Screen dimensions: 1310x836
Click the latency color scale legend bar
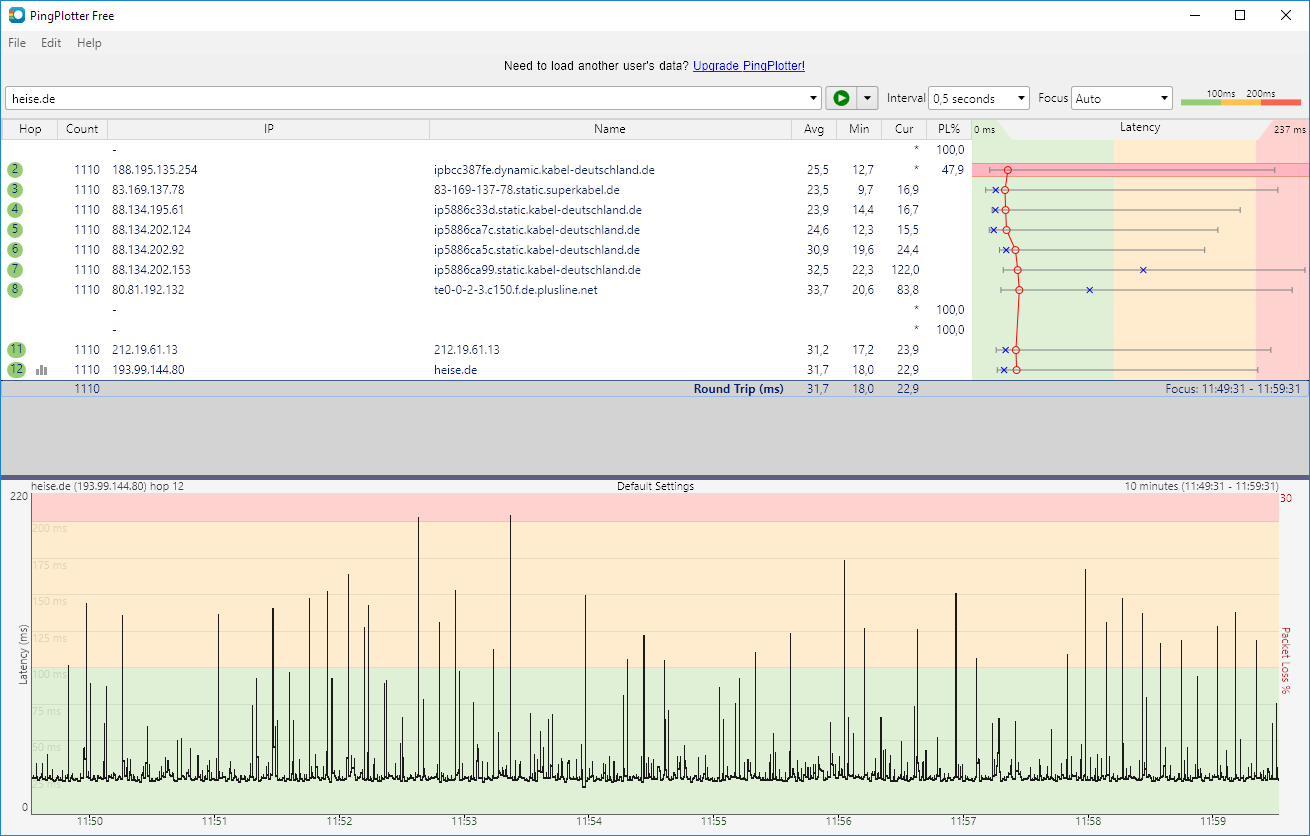(x=1241, y=101)
